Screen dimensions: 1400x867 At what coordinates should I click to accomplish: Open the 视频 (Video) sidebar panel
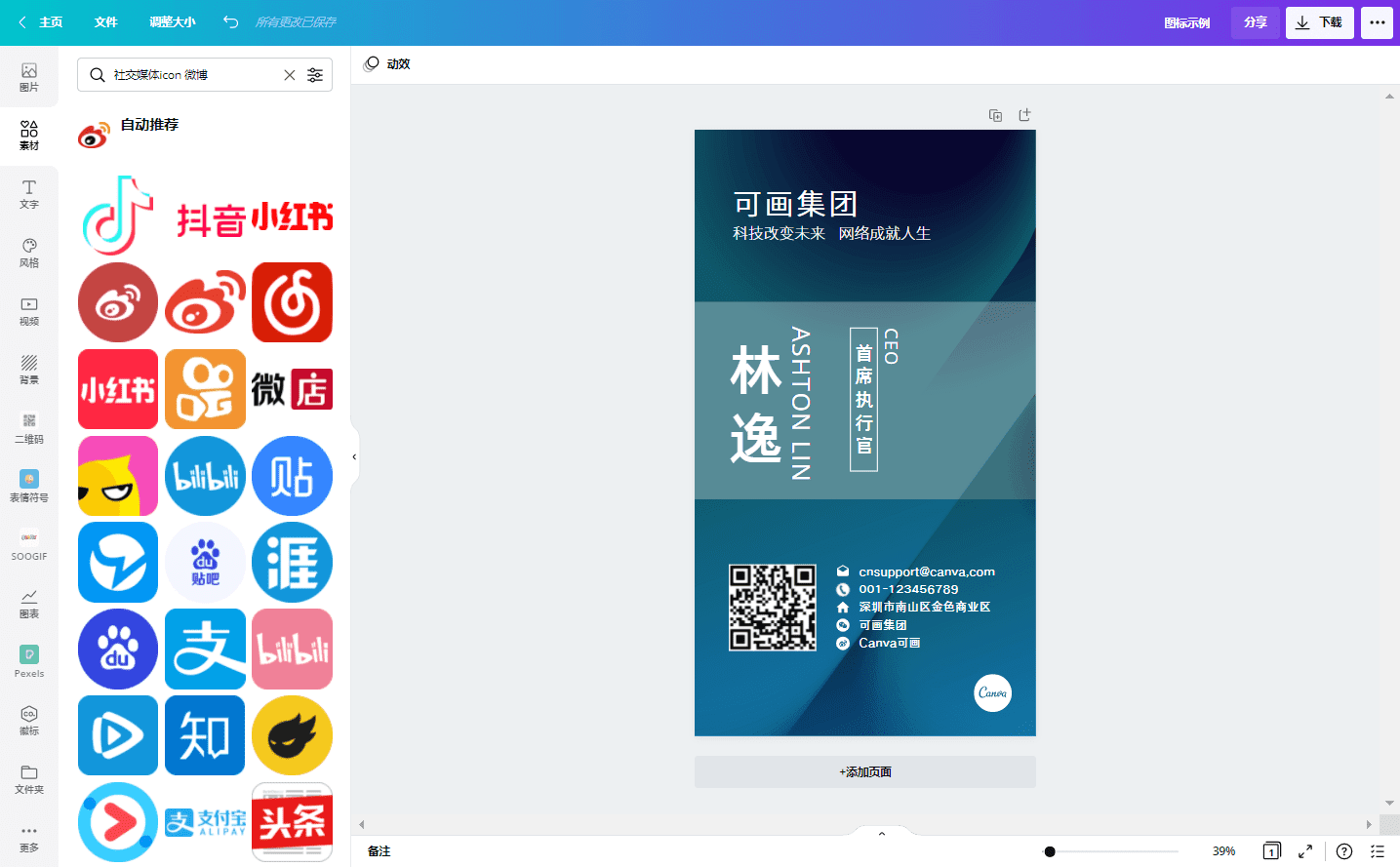29,311
